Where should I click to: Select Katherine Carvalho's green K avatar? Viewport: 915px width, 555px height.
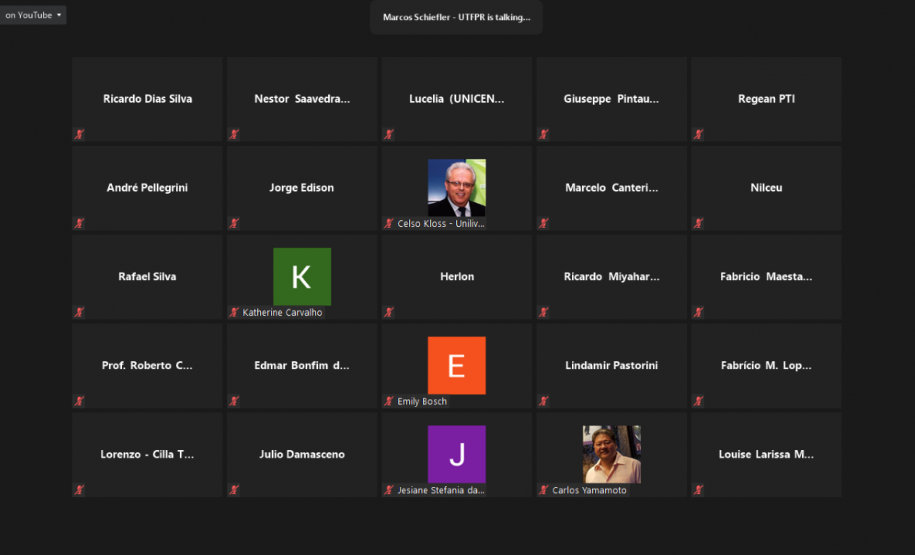point(301,276)
